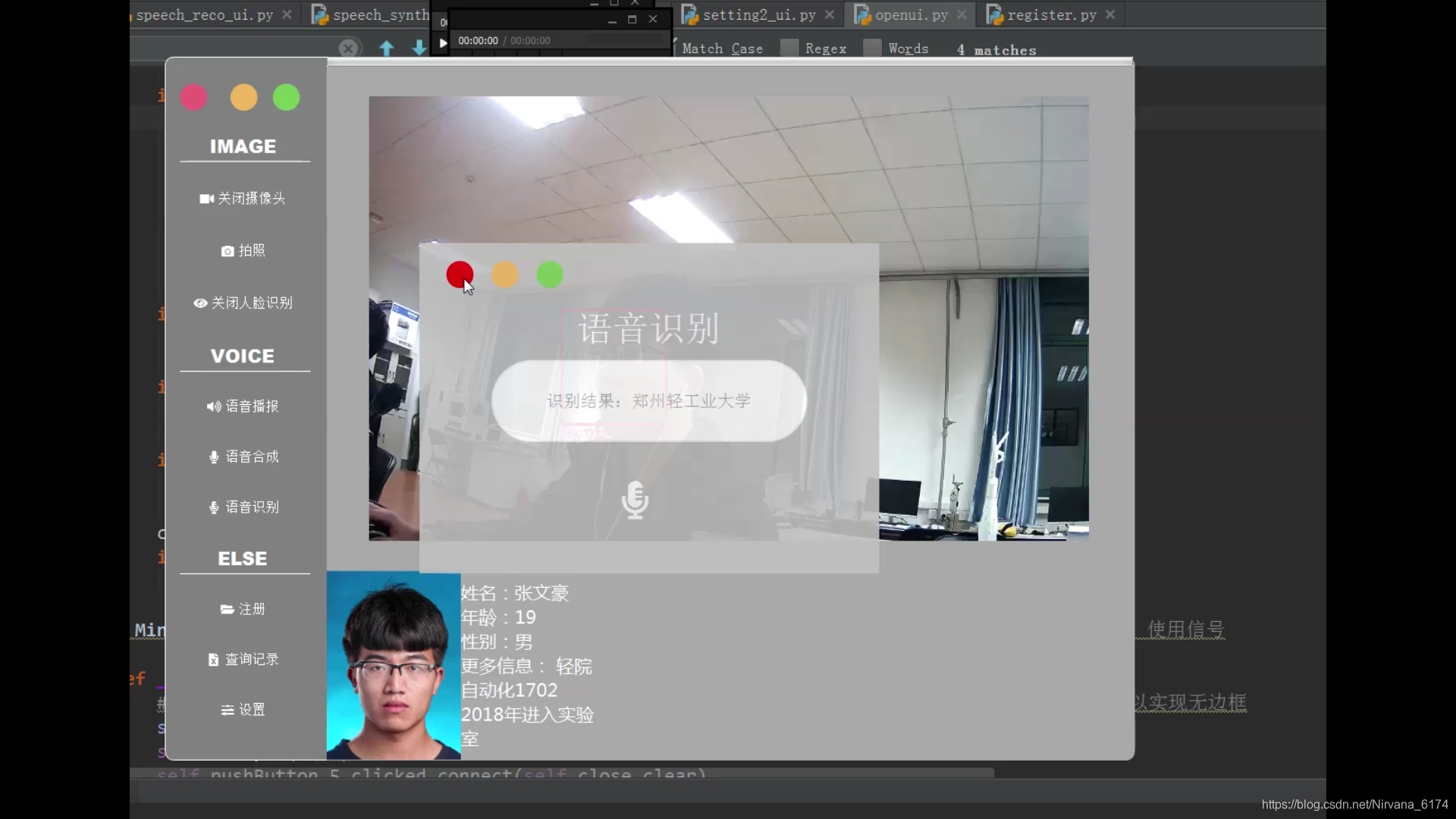Open 查询记录 query records

click(x=243, y=660)
